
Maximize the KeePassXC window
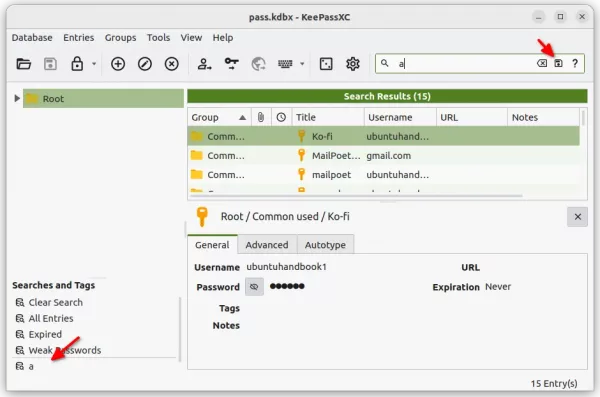click(x=560, y=17)
